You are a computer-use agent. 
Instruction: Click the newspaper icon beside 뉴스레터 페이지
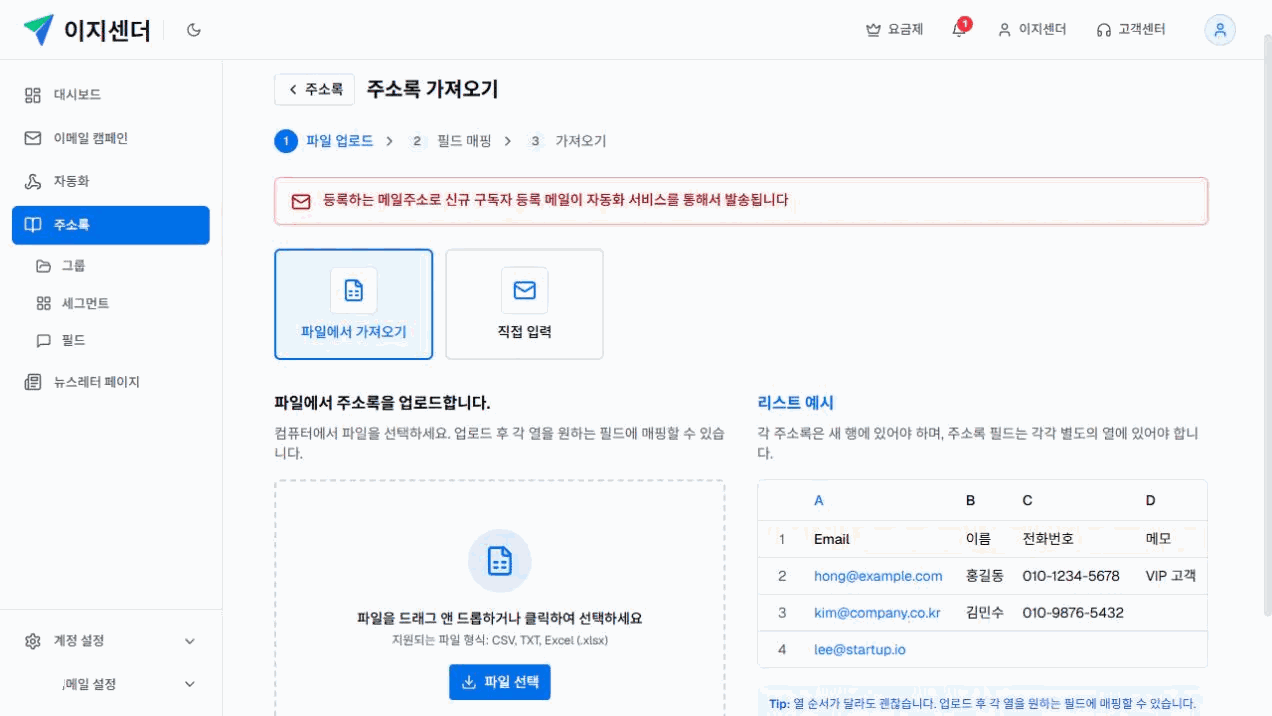tap(33, 382)
